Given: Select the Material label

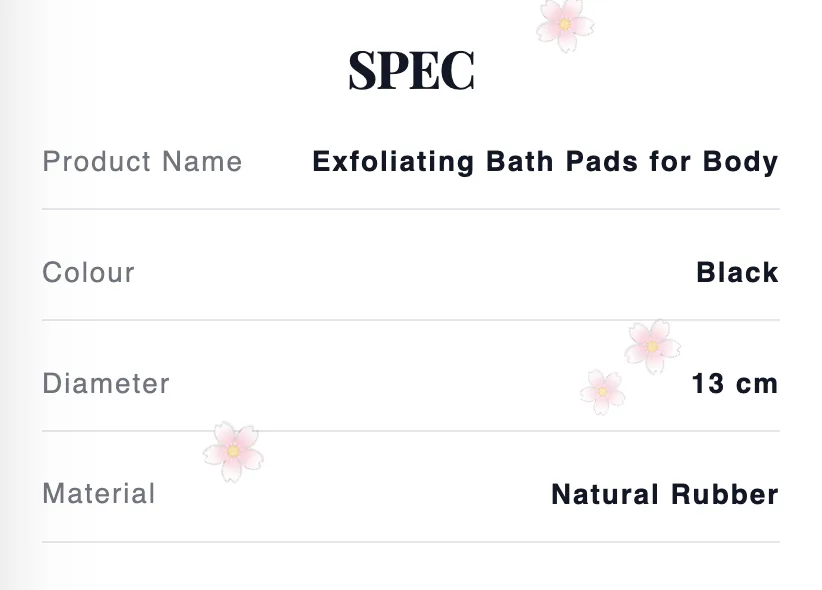Looking at the screenshot, I should (99, 494).
